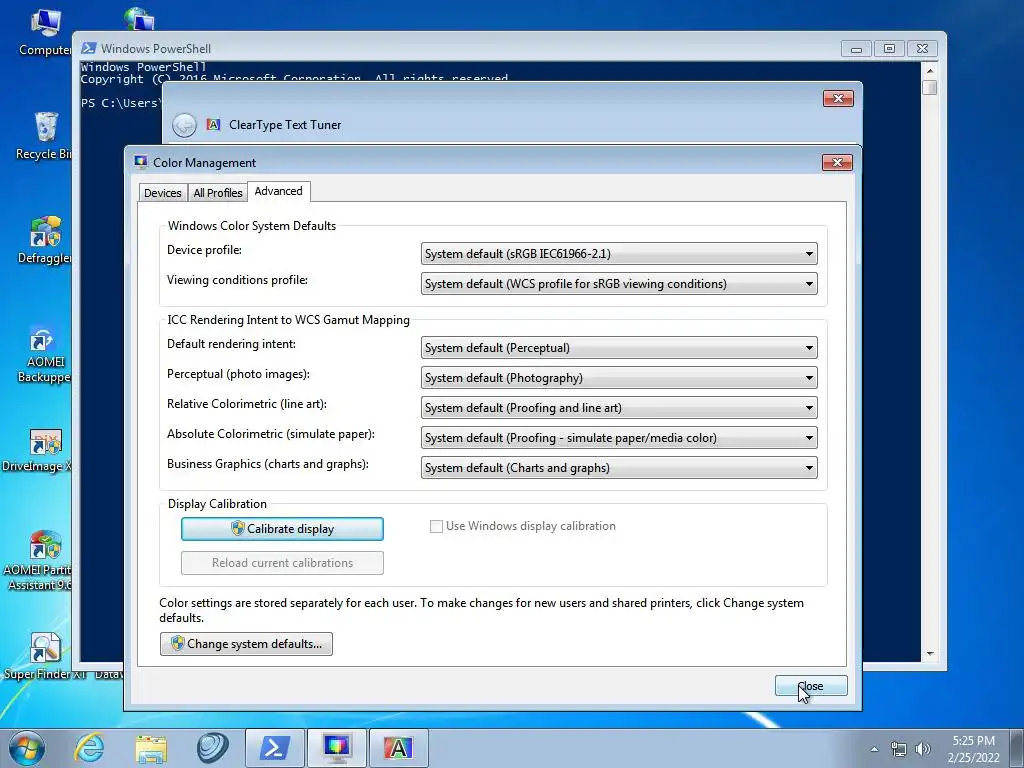1024x768 pixels.
Task: Click the network tray icon
Action: point(899,749)
